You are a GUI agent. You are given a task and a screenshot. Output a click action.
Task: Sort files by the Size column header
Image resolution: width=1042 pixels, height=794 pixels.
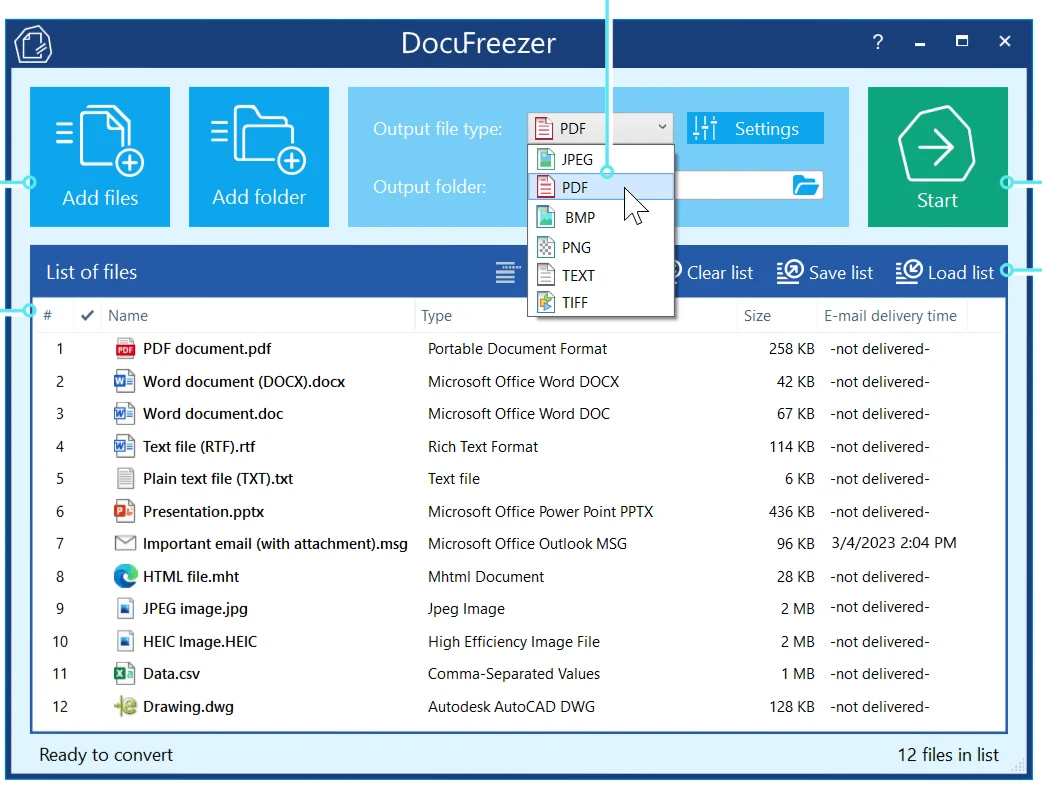click(758, 316)
